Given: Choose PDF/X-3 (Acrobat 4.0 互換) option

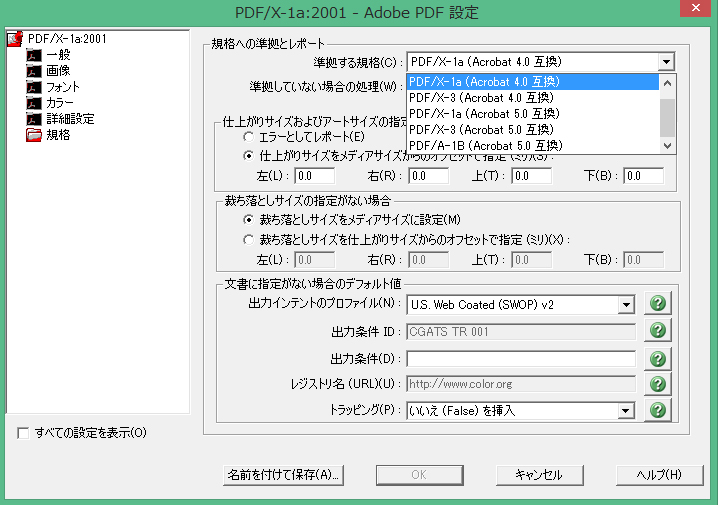Looking at the screenshot, I should point(533,98).
